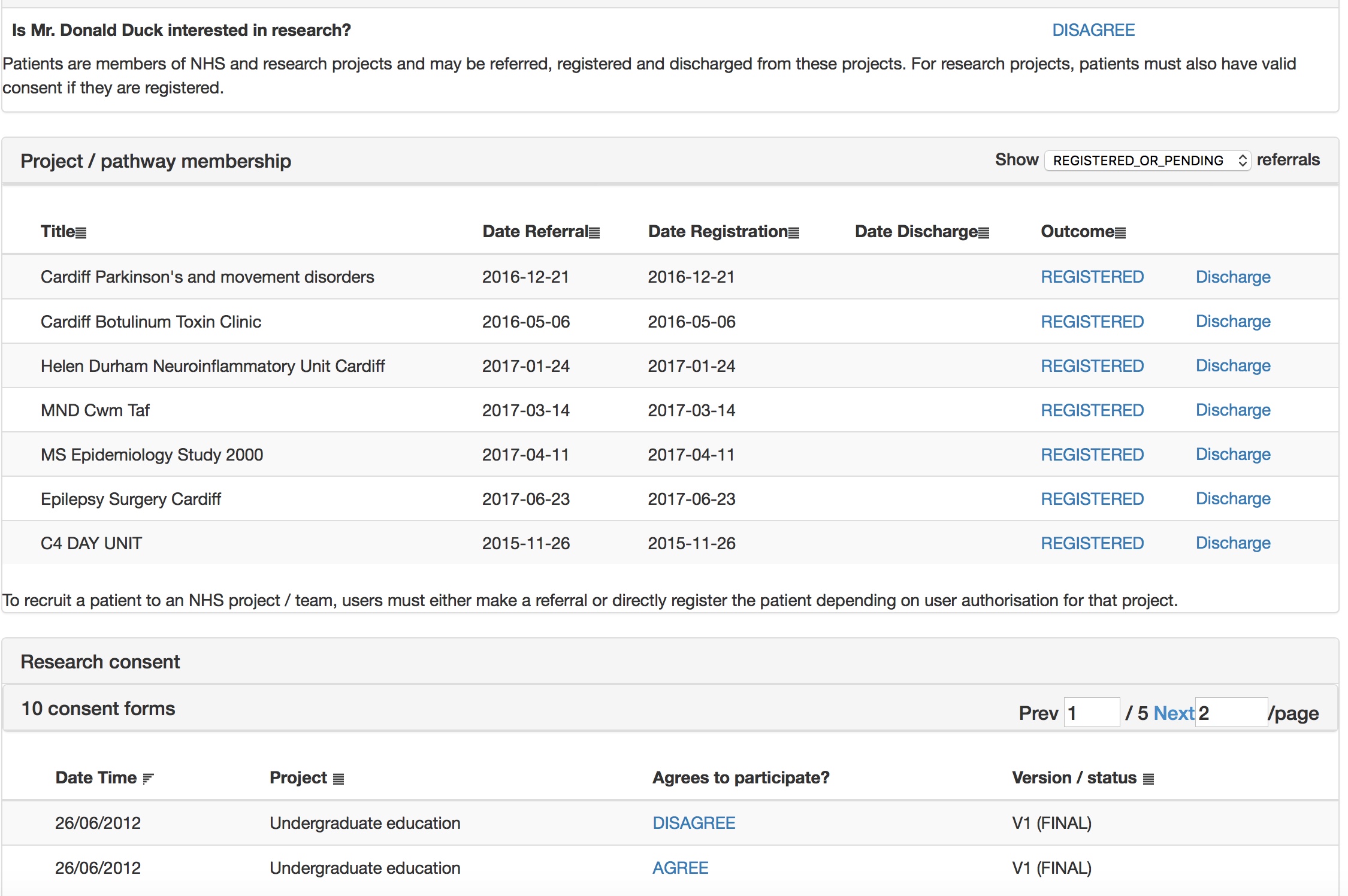Image resolution: width=1348 pixels, height=896 pixels.
Task: Discharge from MND Cwm Taf
Action: [x=1232, y=410]
